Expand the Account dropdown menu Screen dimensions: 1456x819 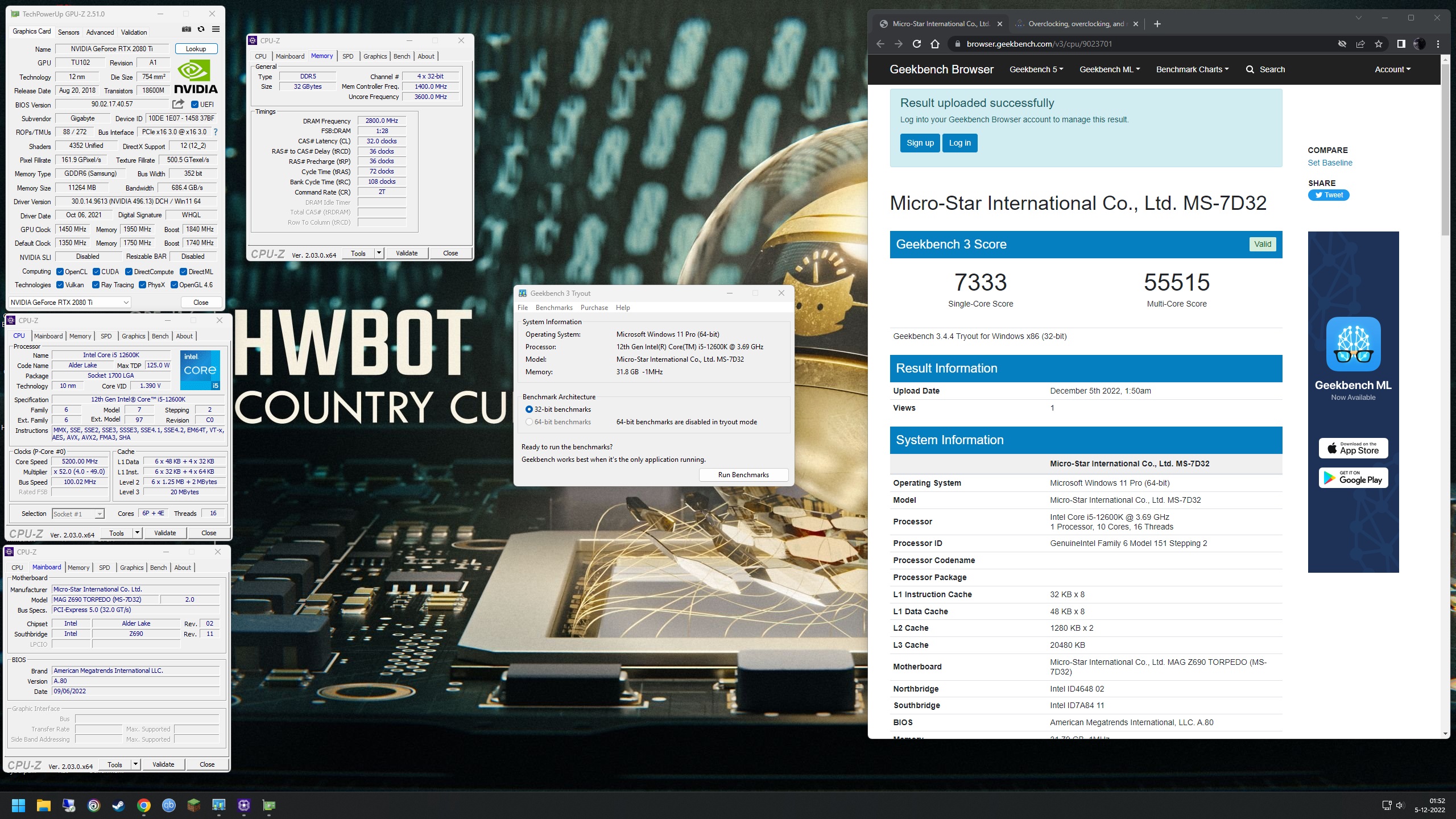[1392, 69]
